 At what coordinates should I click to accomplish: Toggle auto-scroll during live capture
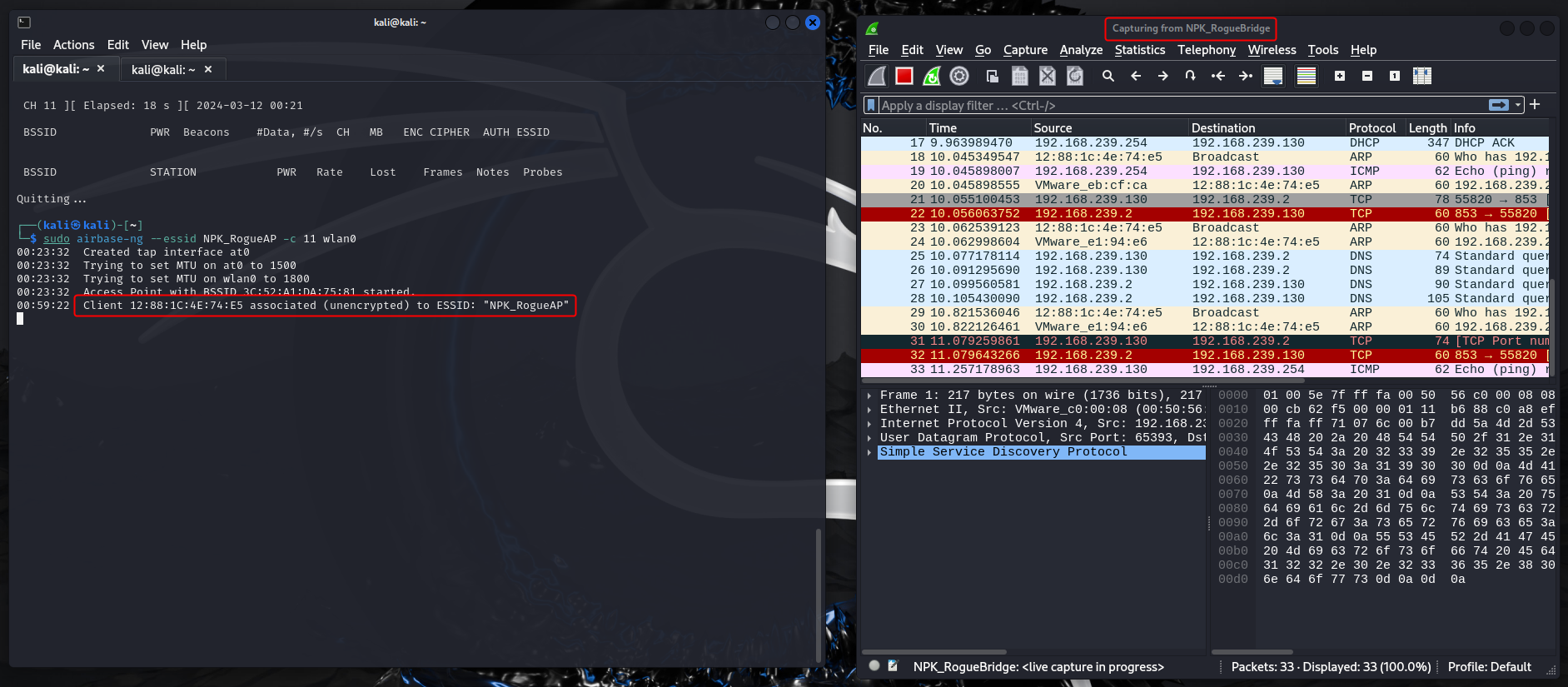click(1273, 76)
